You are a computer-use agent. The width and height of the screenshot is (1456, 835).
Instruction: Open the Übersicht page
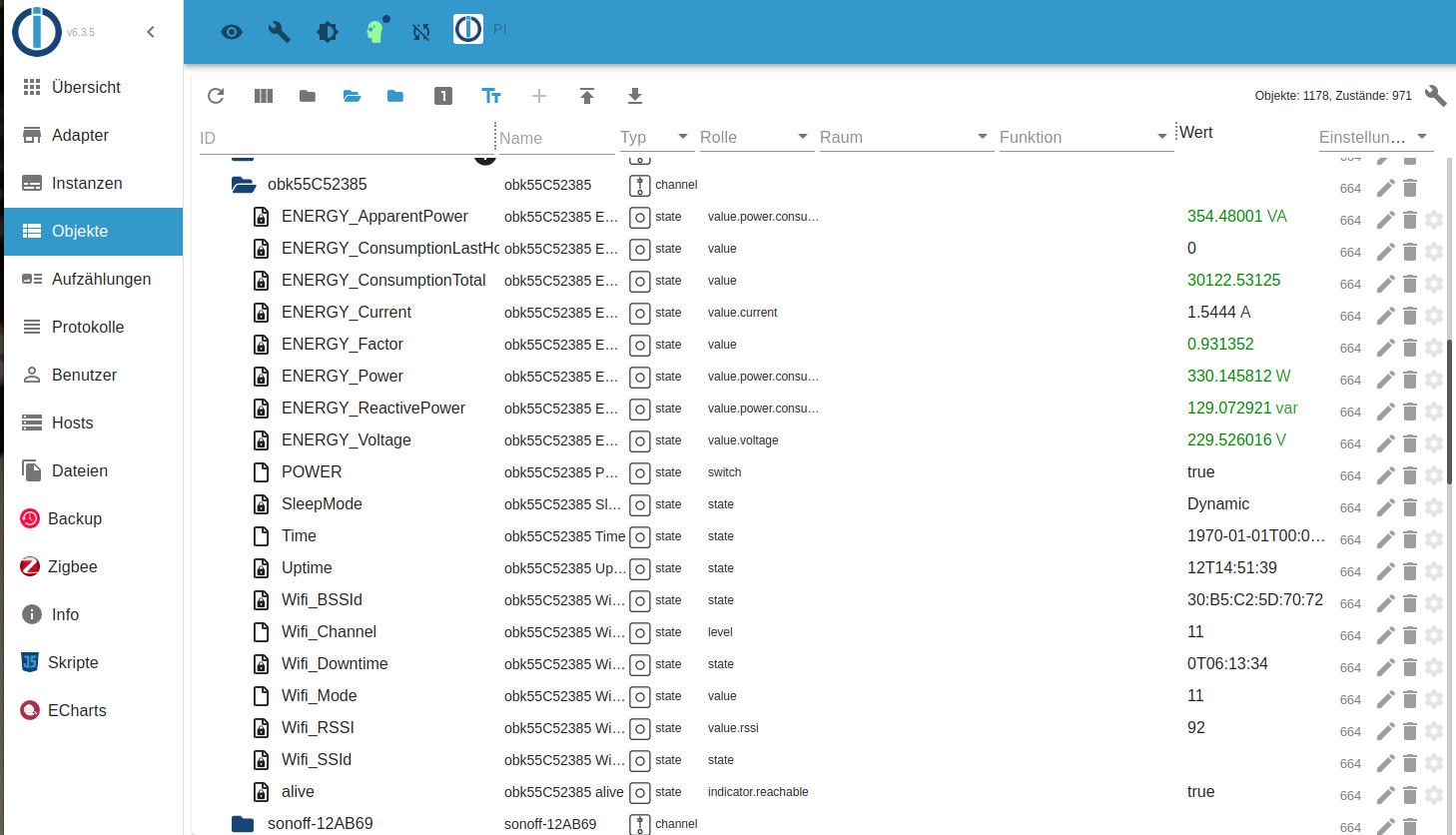coord(93,87)
